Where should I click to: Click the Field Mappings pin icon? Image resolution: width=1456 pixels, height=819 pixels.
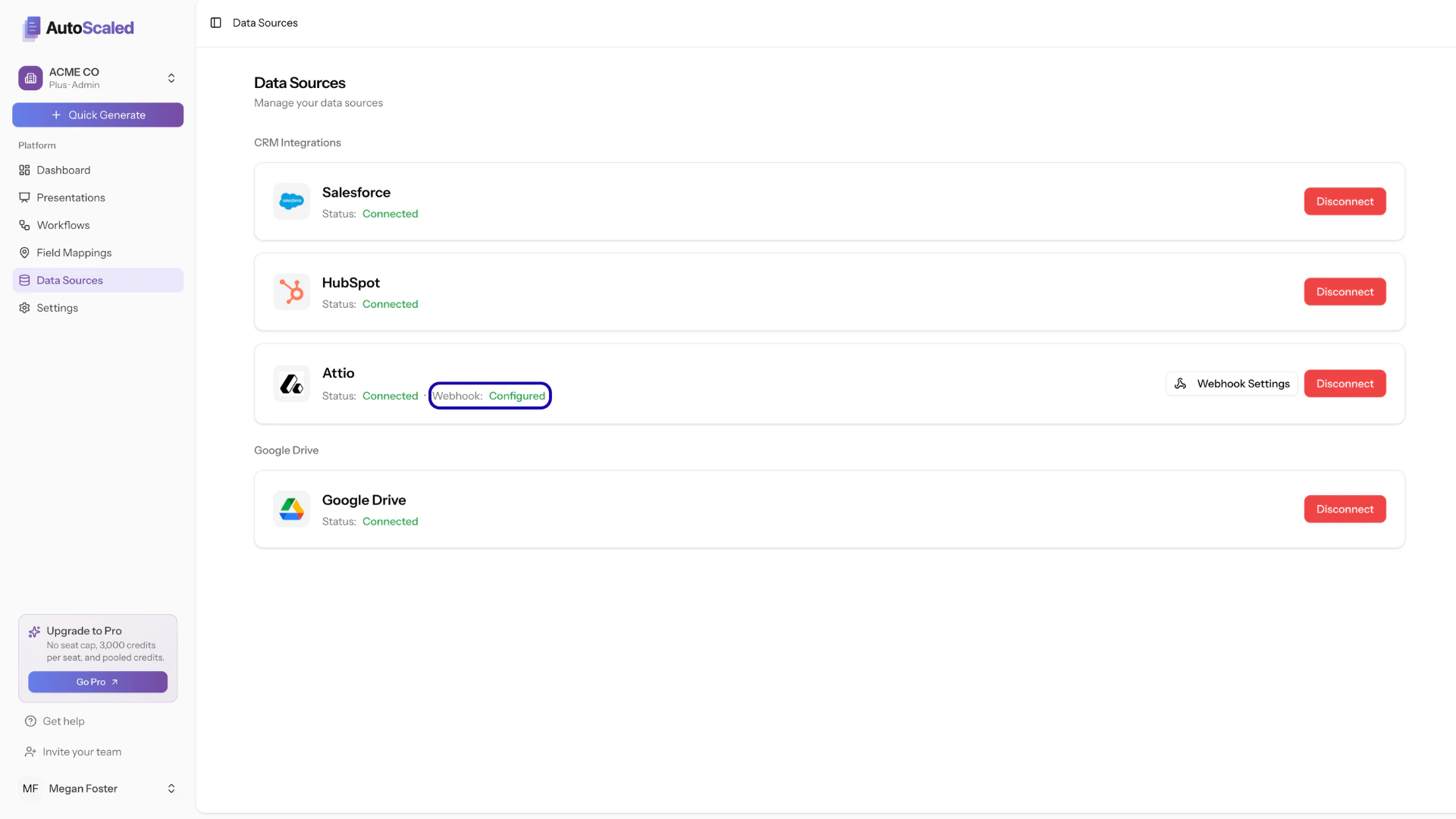(24, 253)
